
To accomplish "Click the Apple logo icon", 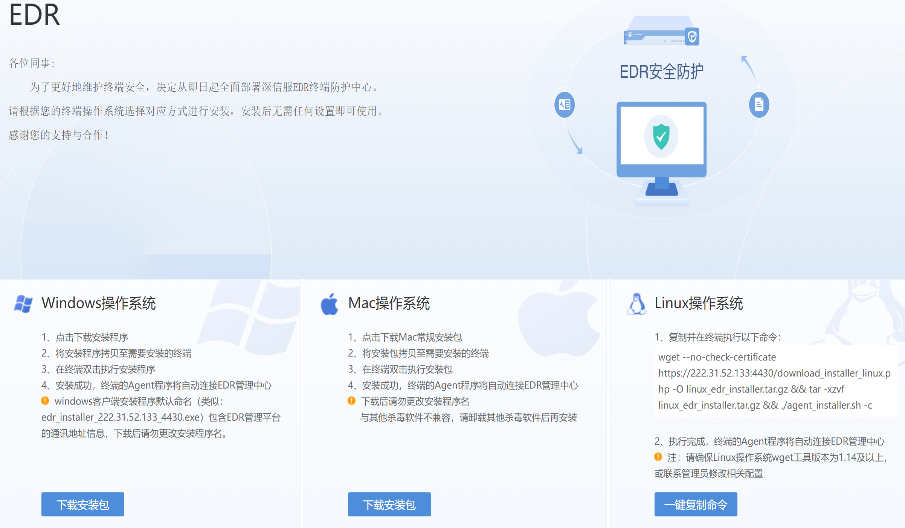I will click(329, 304).
